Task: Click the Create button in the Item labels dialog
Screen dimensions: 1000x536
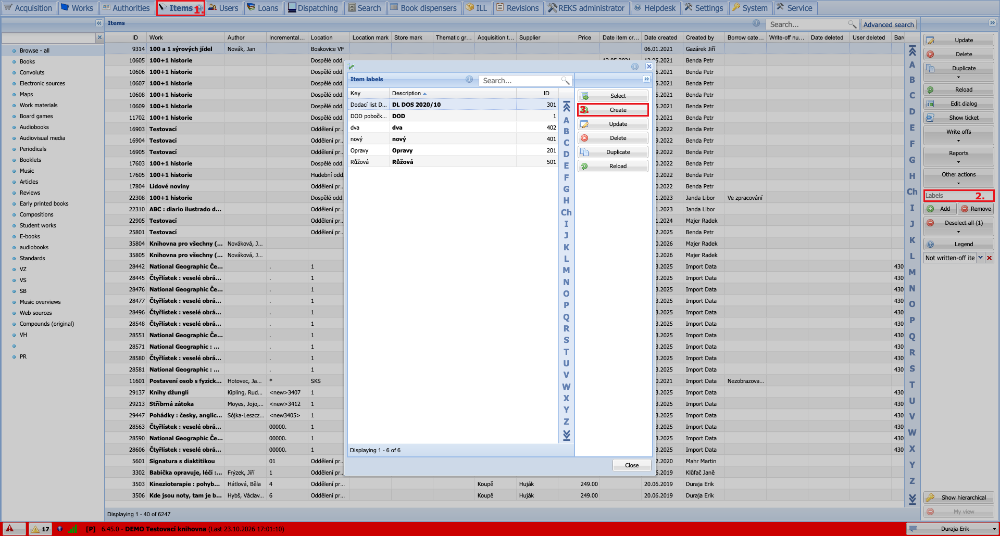Action: pos(613,110)
